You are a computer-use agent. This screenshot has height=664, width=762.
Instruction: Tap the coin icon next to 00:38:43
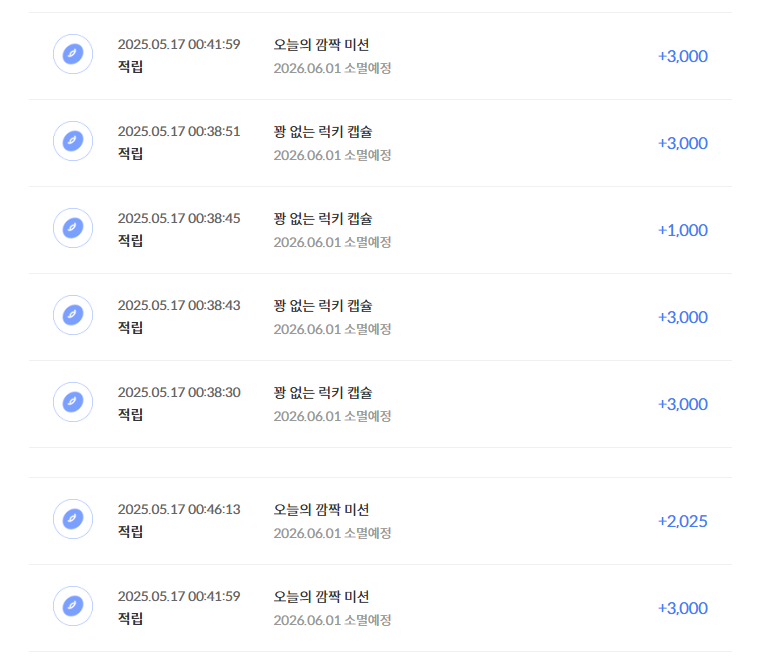click(73, 315)
